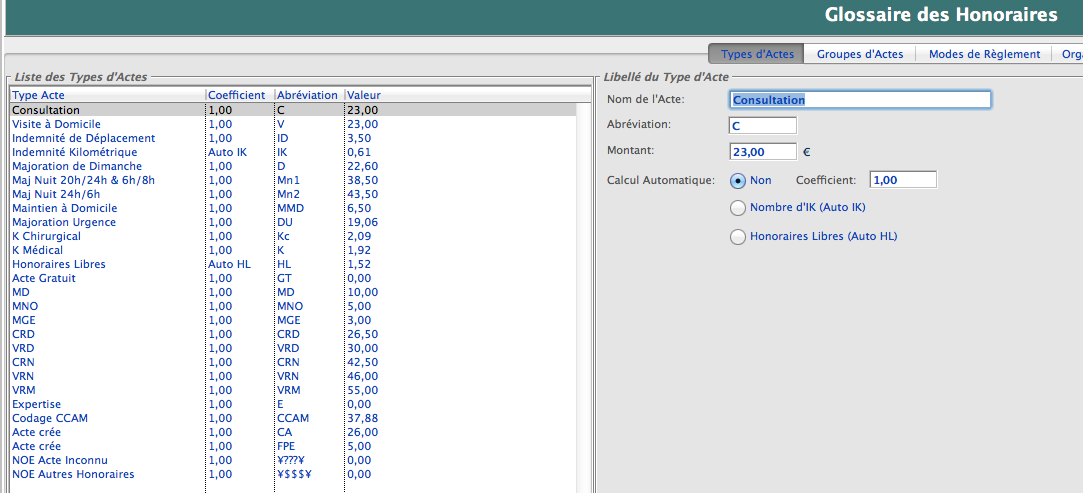Switch to the Types d'Actes tab
The image size is (1083, 493).
pos(756,54)
